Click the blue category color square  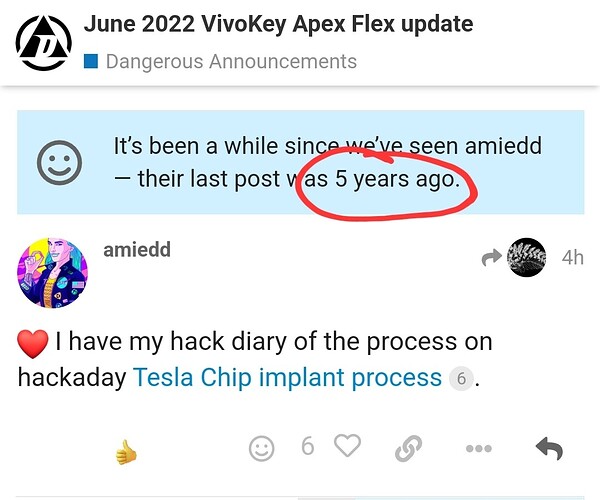[91, 61]
